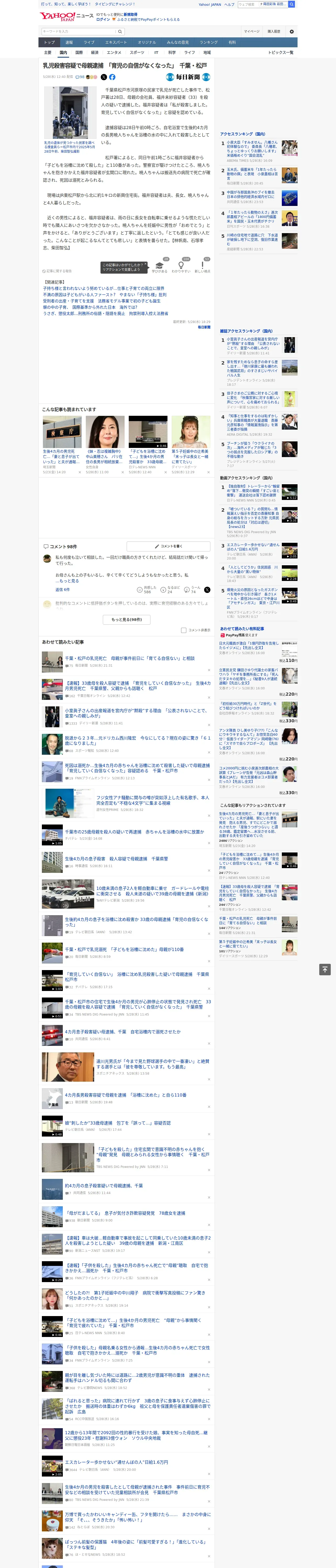Share article on Facebook icon
This screenshot has height=1568, width=336.
tap(112, 77)
